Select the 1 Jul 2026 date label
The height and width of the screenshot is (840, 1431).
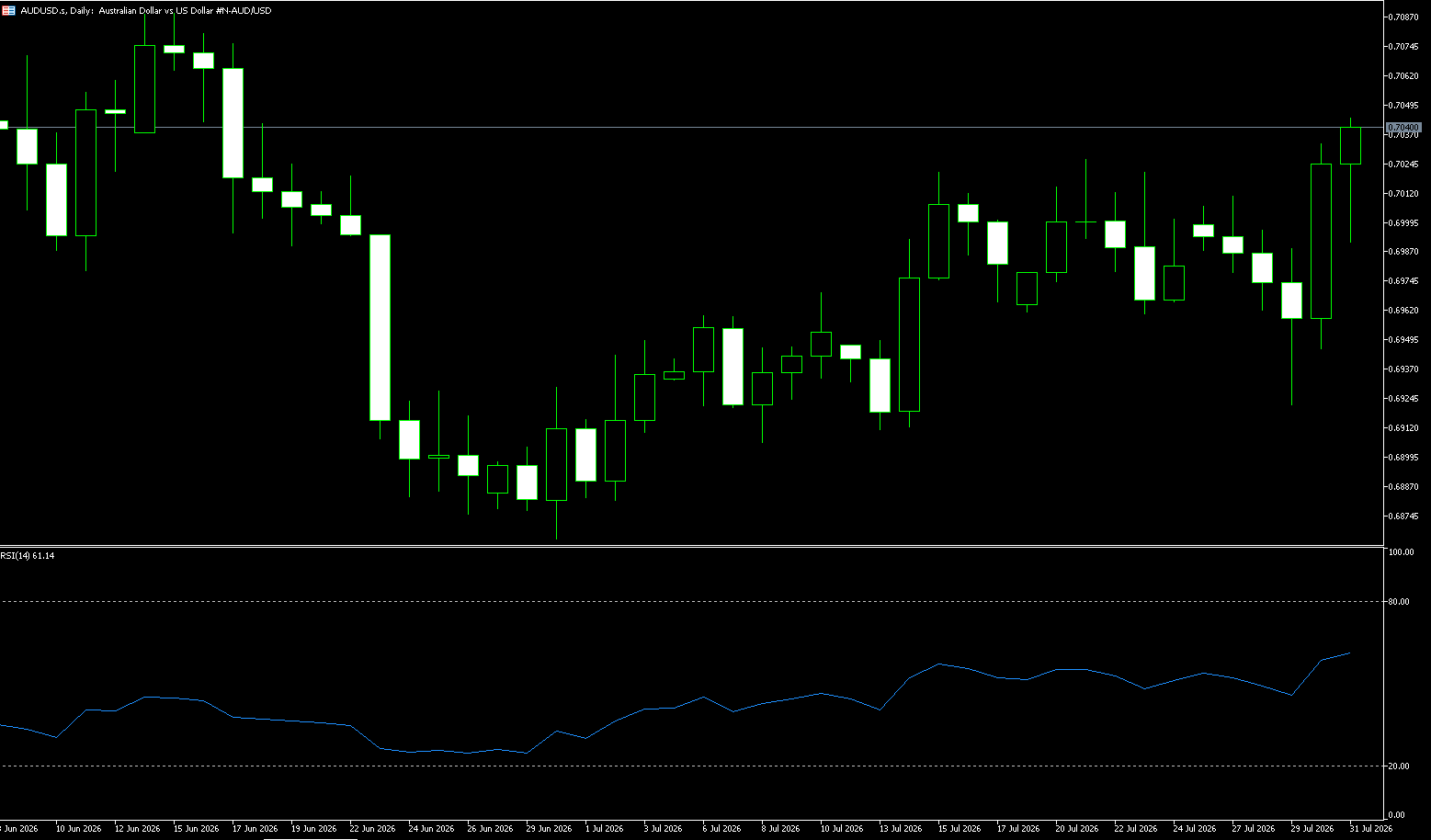coord(607,829)
